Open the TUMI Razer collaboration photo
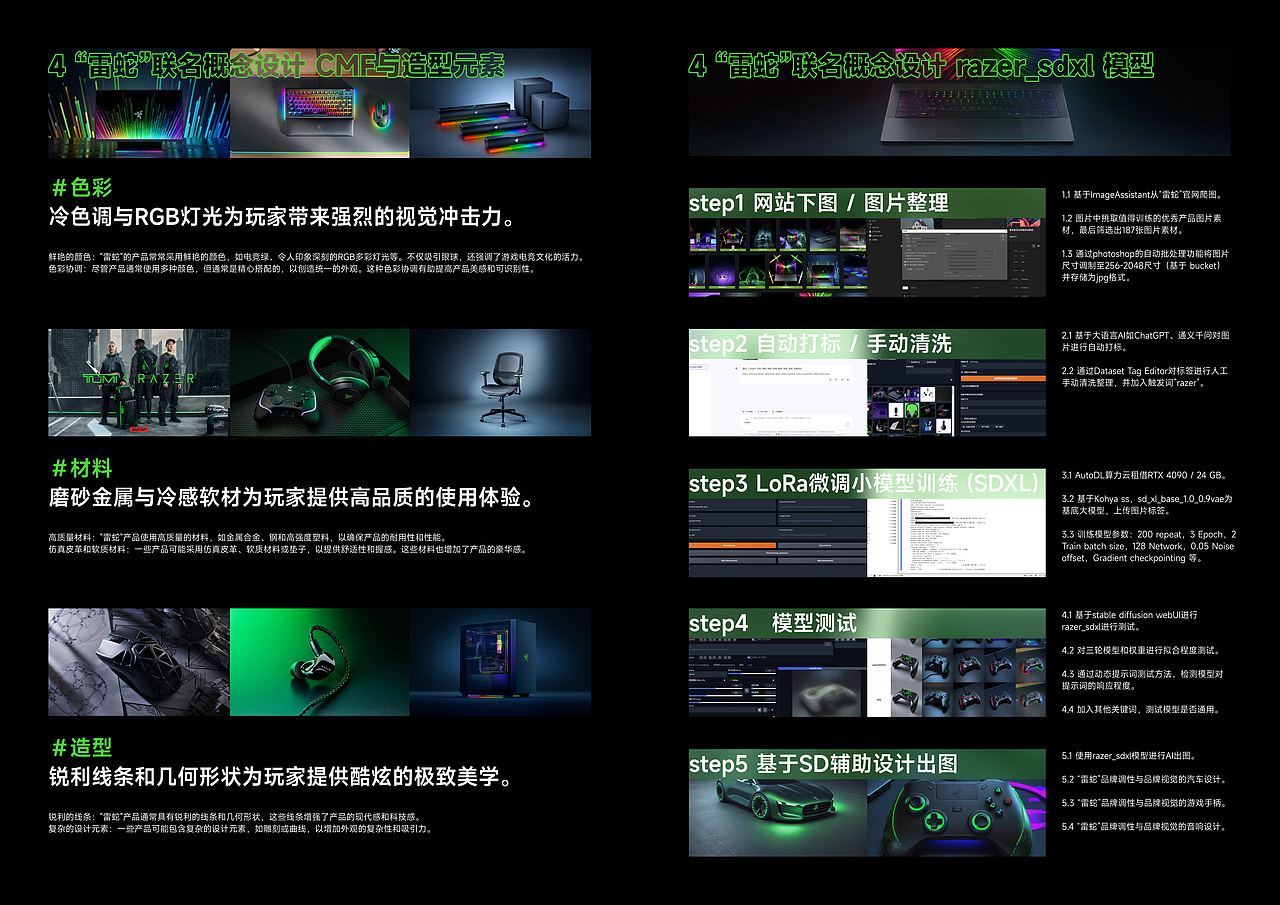The height and width of the screenshot is (905, 1280). tap(139, 383)
